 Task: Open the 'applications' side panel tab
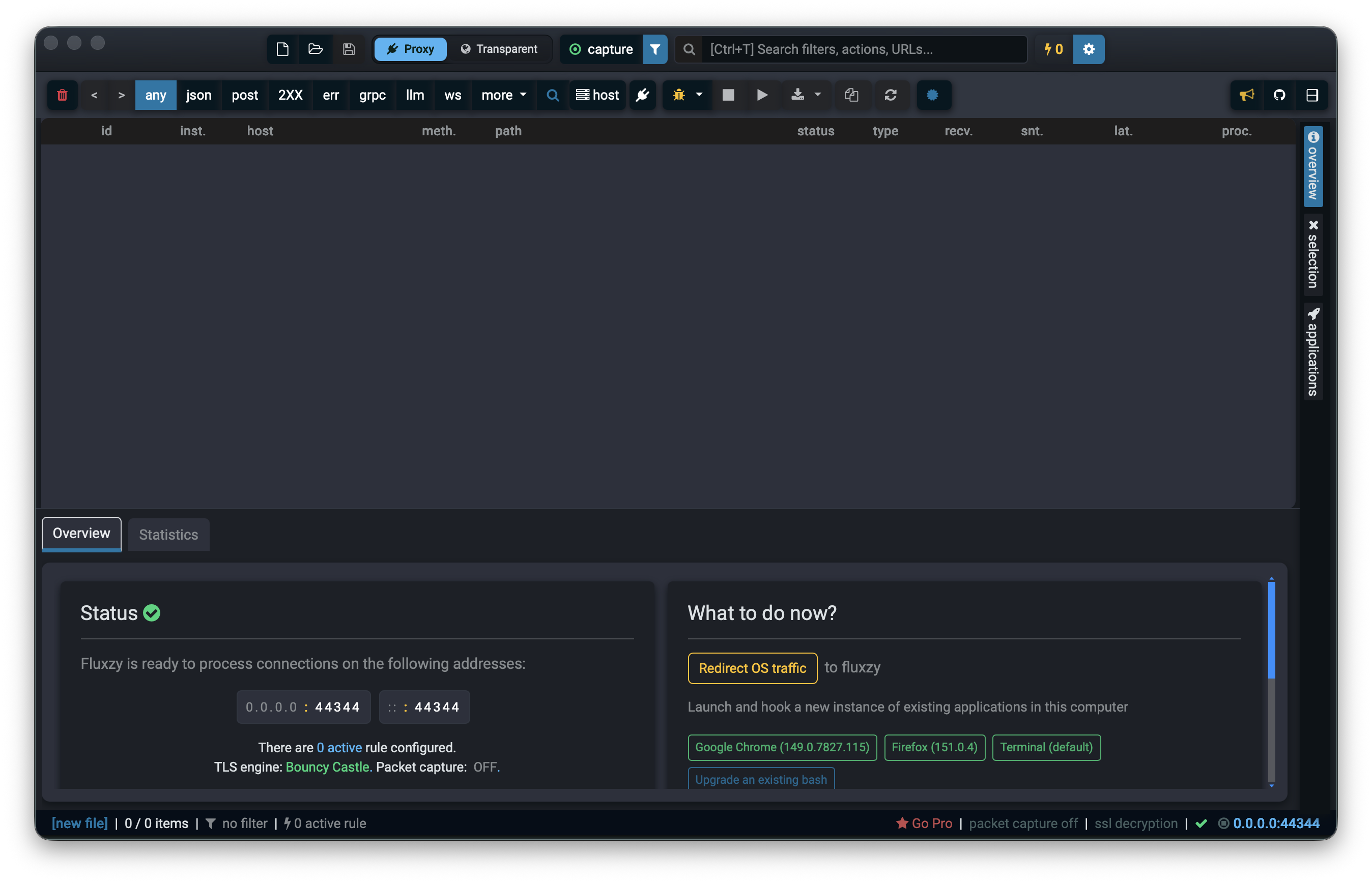(1313, 352)
